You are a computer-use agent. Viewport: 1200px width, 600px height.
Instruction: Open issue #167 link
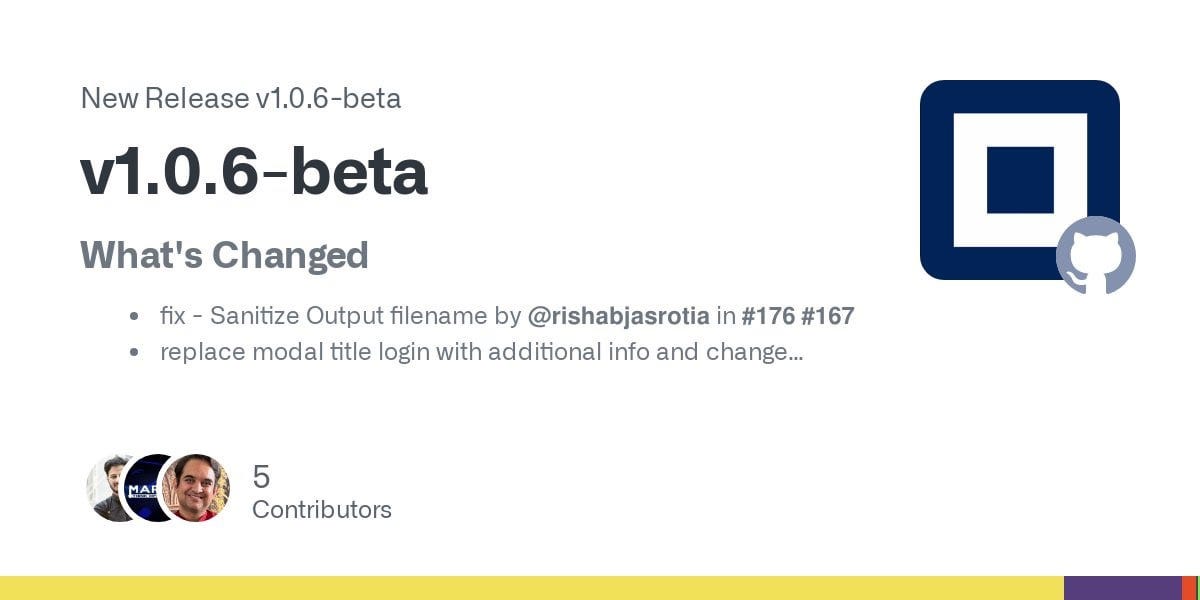(827, 317)
